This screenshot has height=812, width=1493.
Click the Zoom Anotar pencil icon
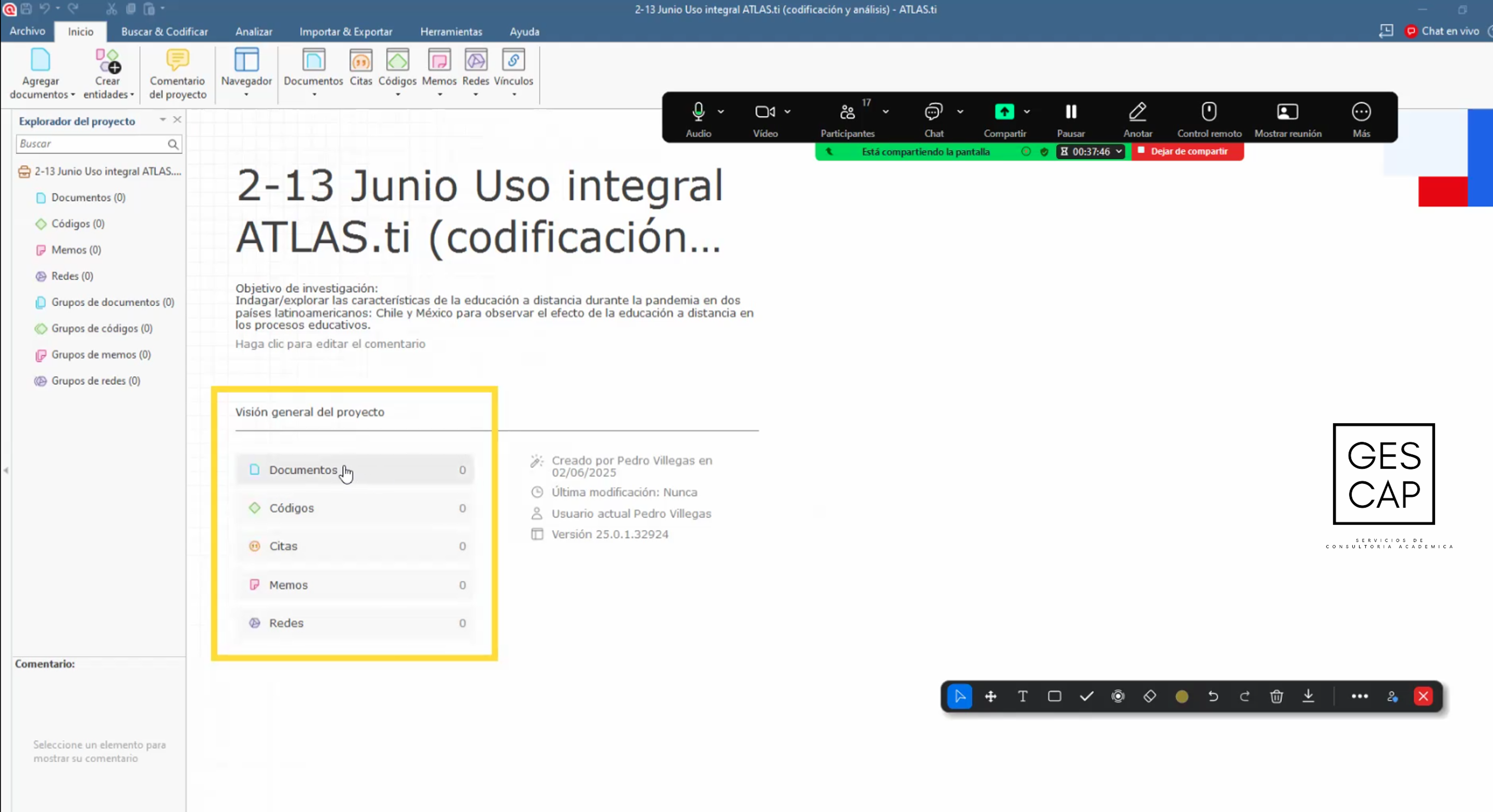point(1137,111)
